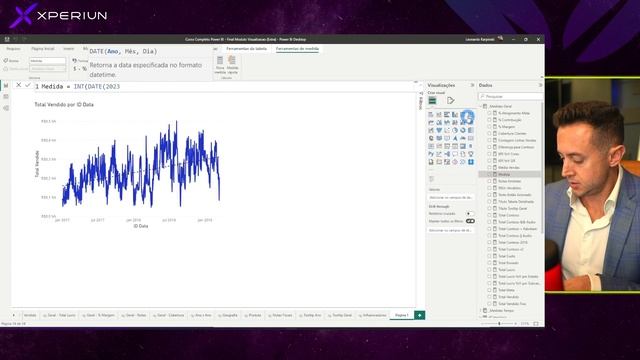Viewport: 640px width, 360px height.
Task: Pick the funnel chart visual
Action: tap(439, 130)
